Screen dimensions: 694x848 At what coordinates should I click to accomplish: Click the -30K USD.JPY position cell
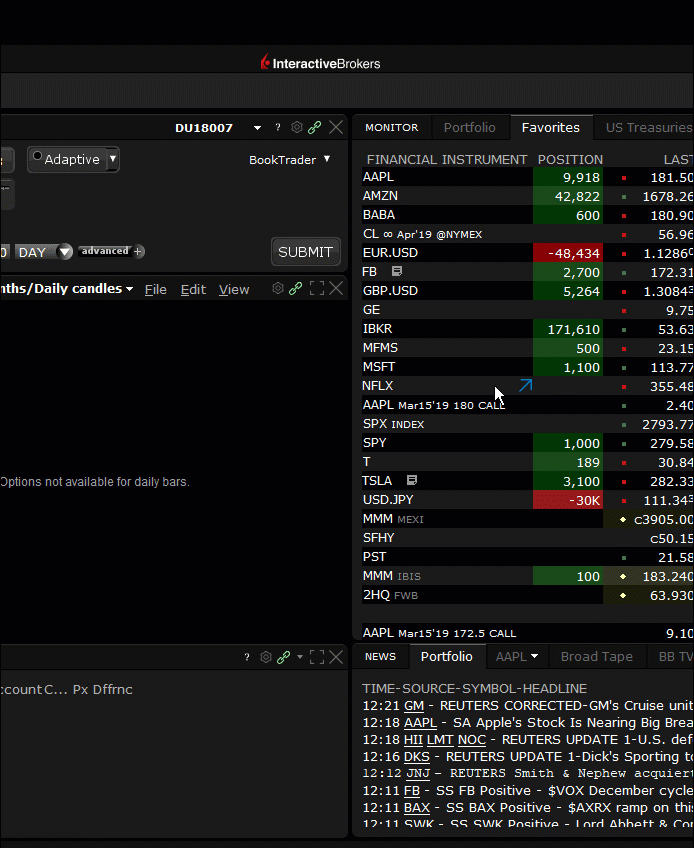click(x=568, y=500)
